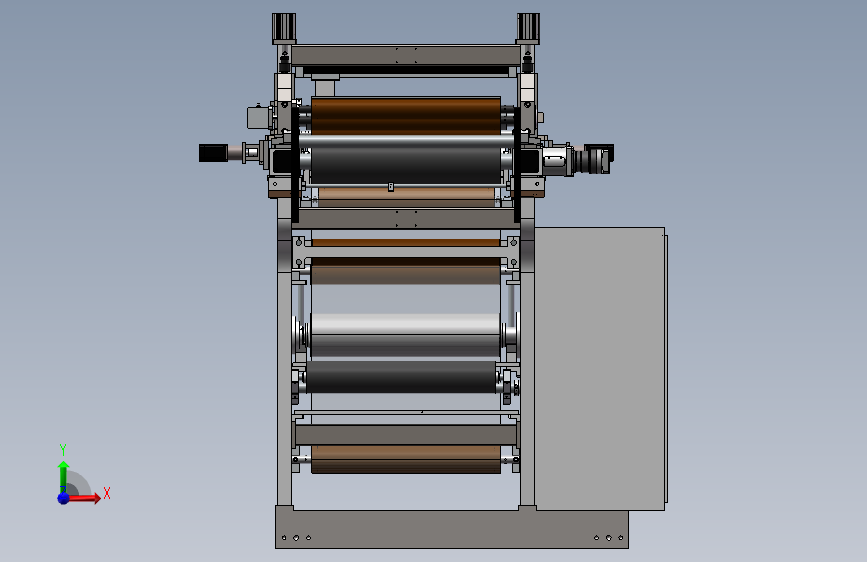Select the dark black roller below the silver roller
The width and height of the screenshot is (867, 562).
(x=401, y=377)
